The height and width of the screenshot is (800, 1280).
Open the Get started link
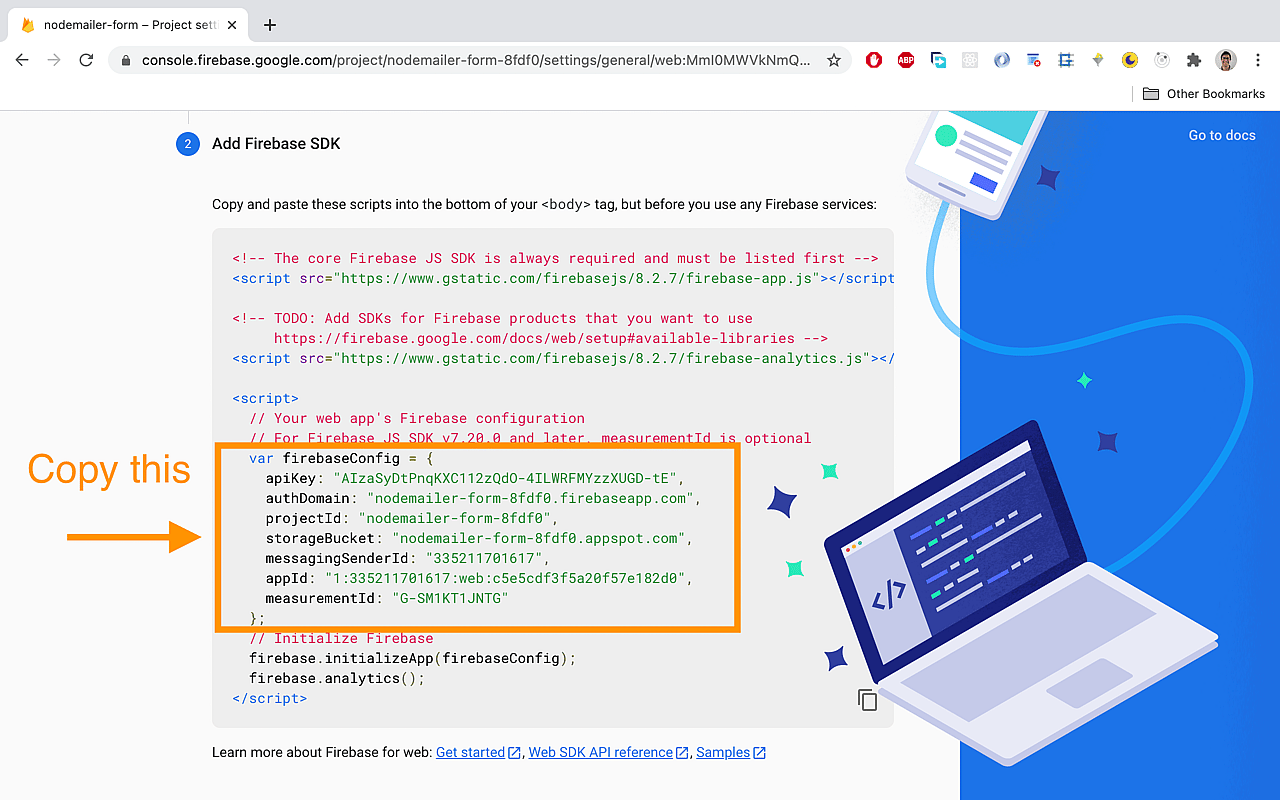point(470,752)
